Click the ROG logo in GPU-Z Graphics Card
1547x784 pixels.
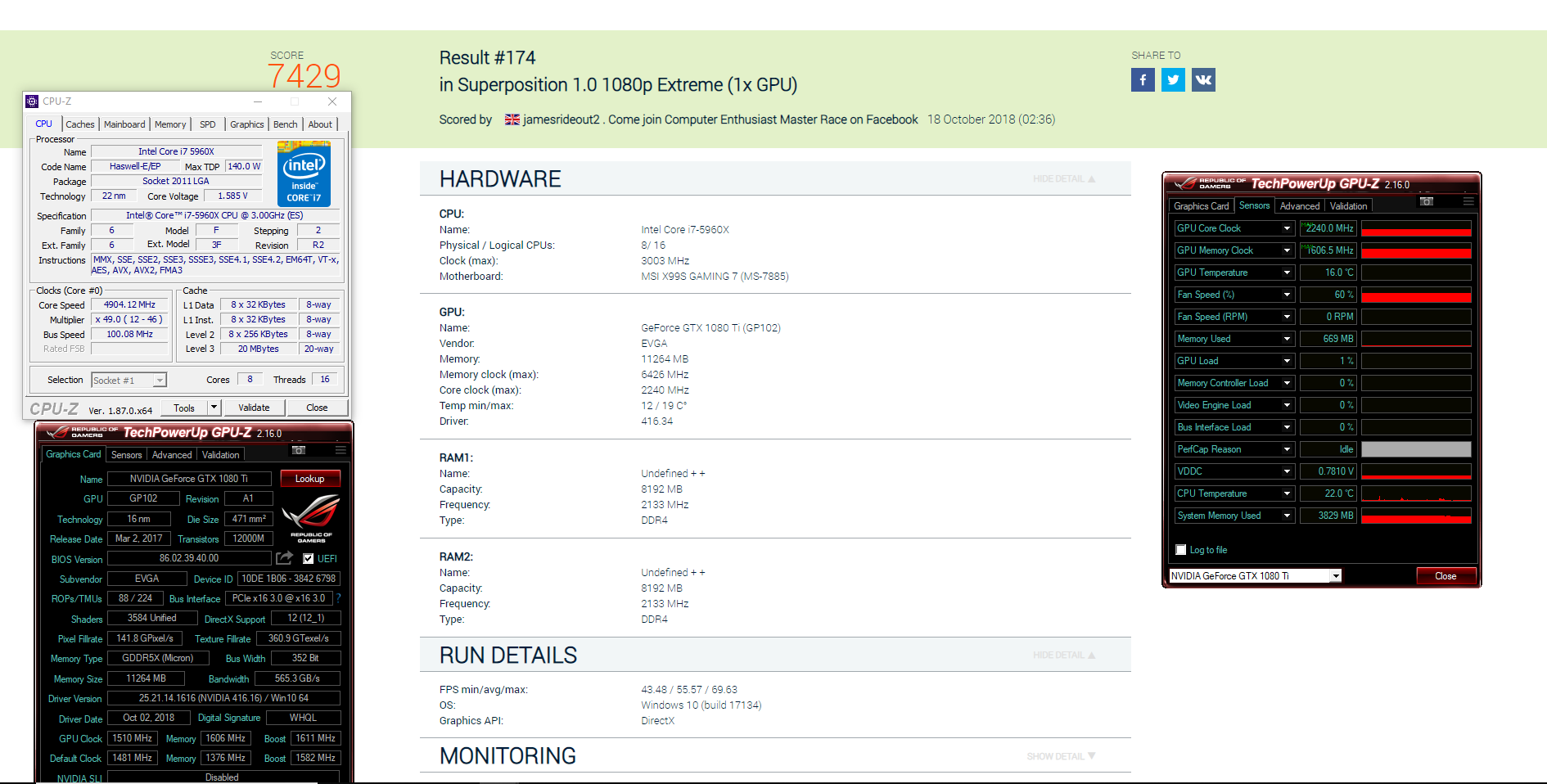tap(311, 518)
